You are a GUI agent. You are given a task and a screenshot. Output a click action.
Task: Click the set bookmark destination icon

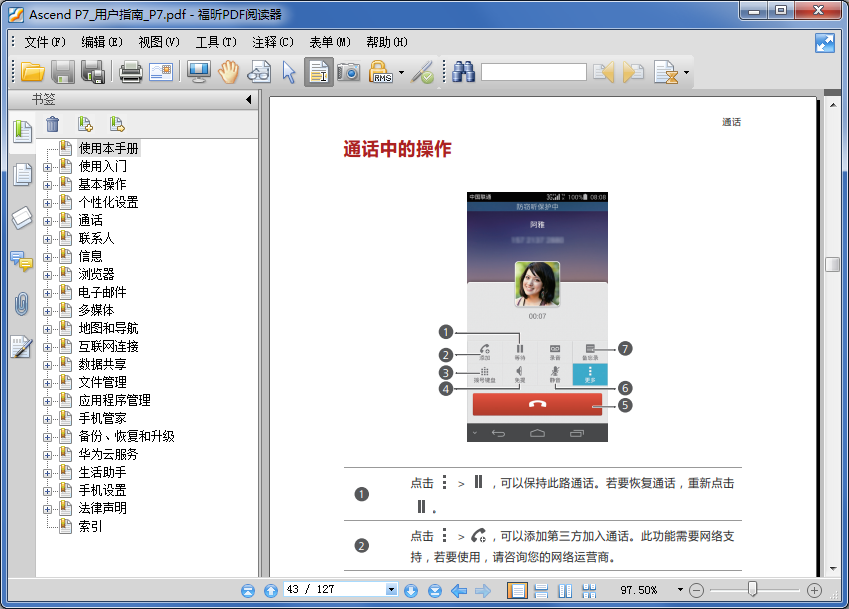tap(117, 124)
